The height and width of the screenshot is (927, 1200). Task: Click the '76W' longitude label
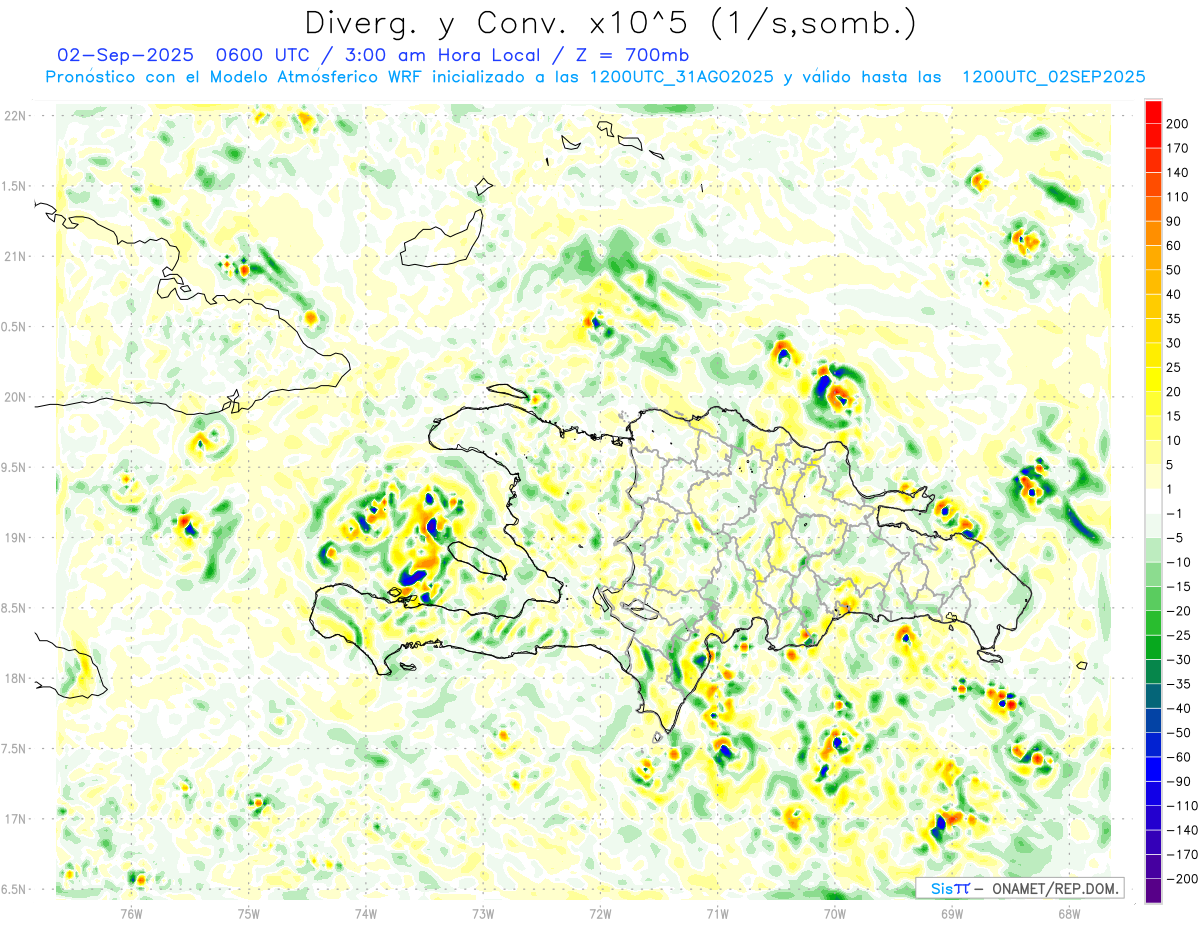[131, 913]
